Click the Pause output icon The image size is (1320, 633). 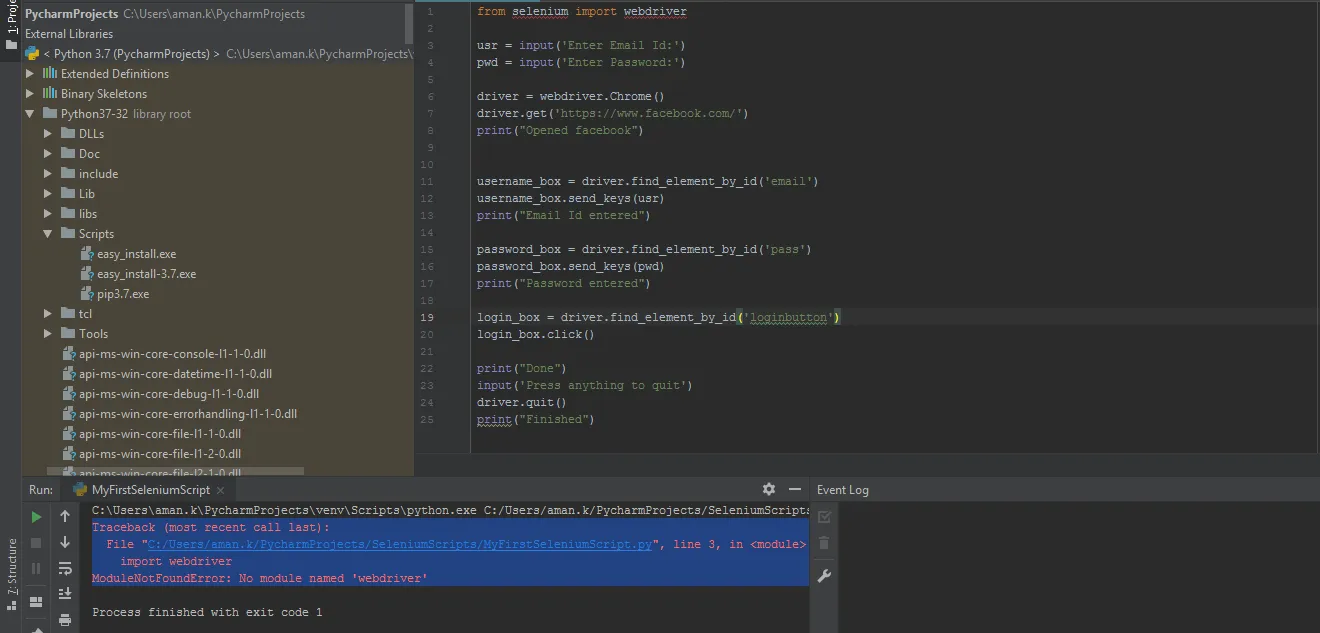[x=36, y=568]
